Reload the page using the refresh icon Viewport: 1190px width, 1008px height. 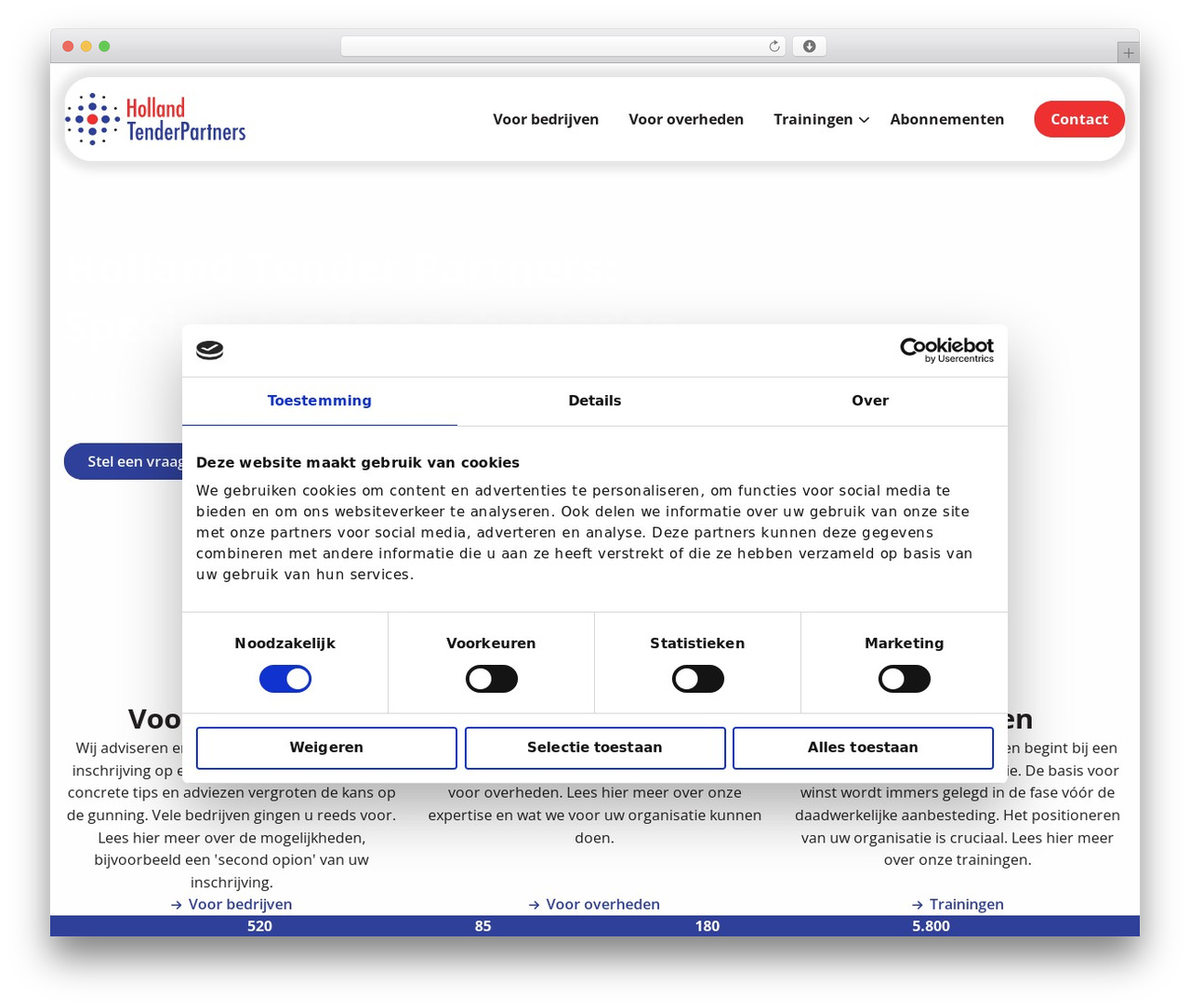774,46
